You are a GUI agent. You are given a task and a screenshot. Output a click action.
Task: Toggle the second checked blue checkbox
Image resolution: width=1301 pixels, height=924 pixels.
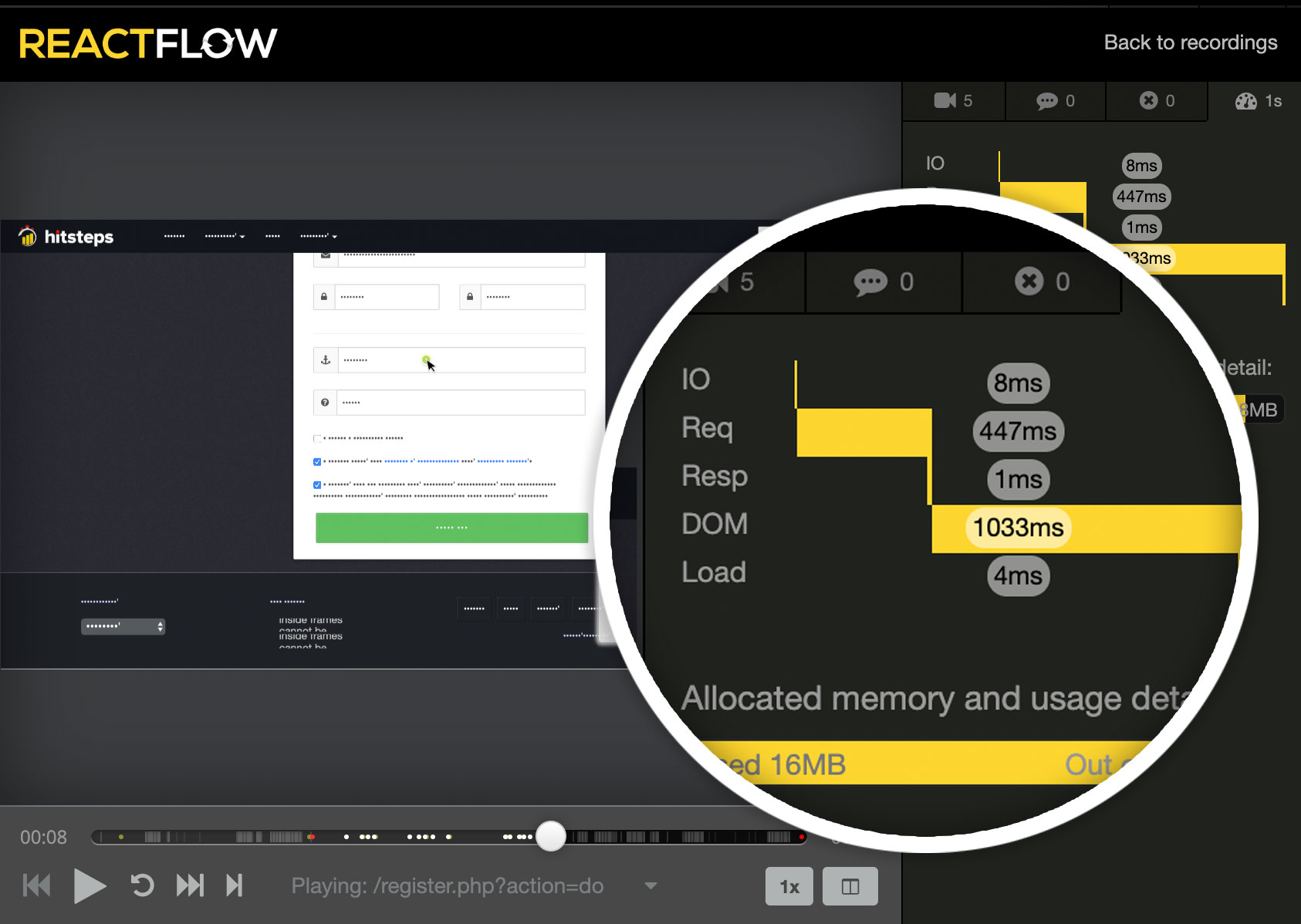(317, 484)
